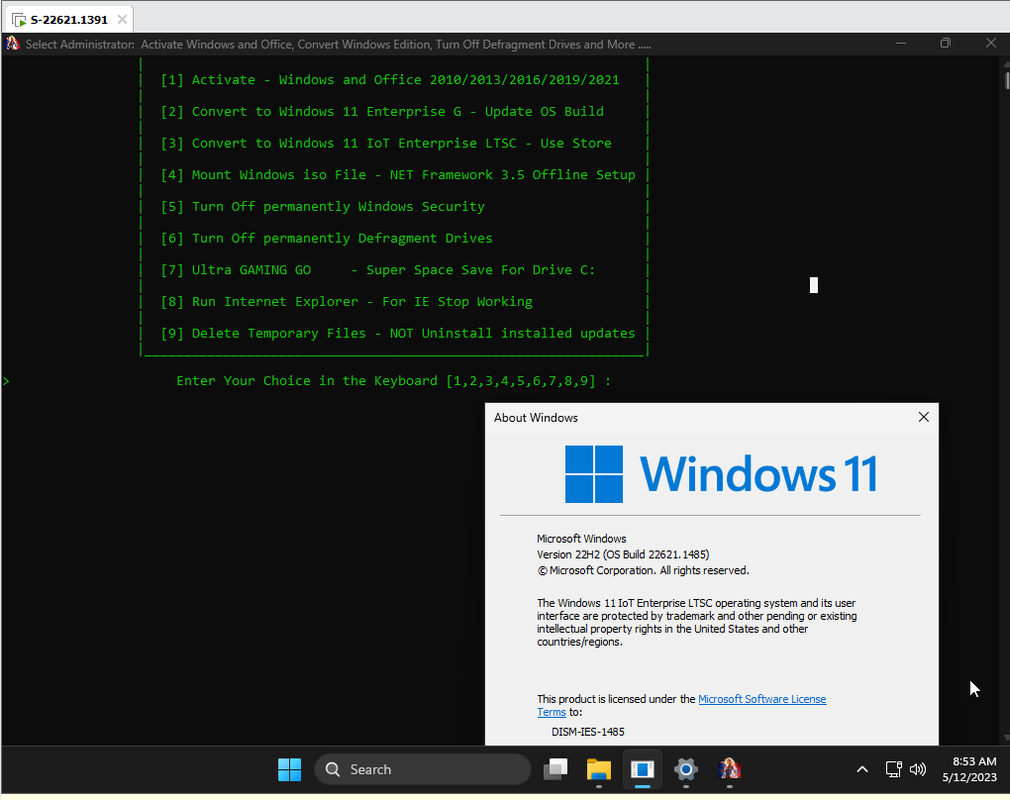Close the S-22621.1391 tab
Image resolution: width=1010 pixels, height=800 pixels.
[122, 19]
